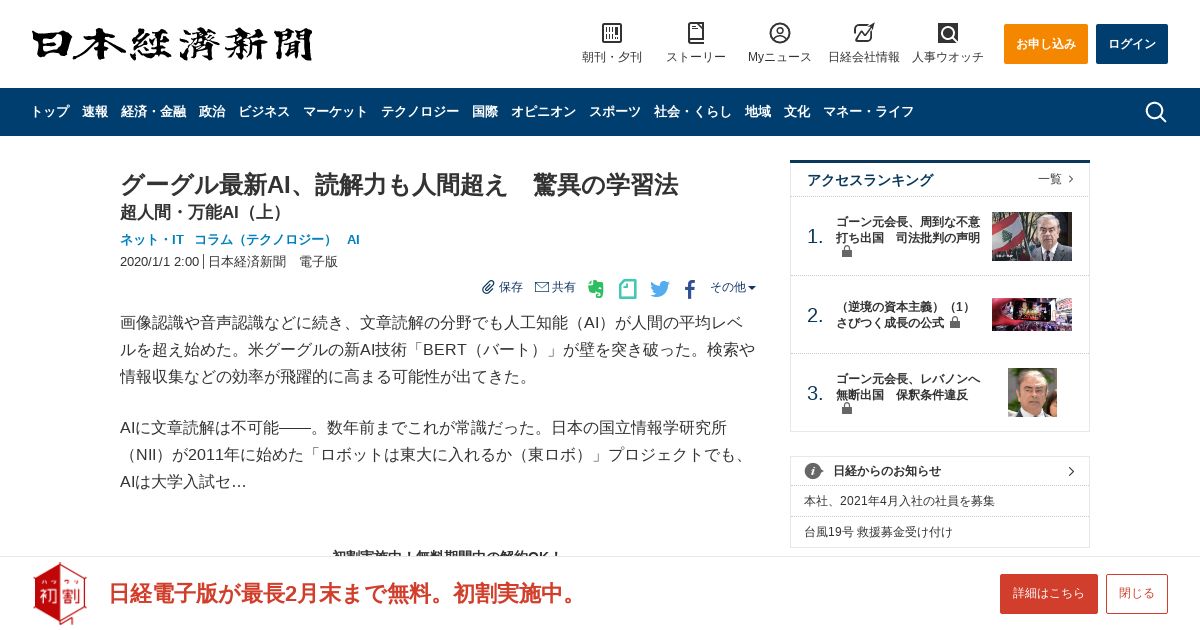
Task: Open the 地域 section
Action: pos(758,112)
